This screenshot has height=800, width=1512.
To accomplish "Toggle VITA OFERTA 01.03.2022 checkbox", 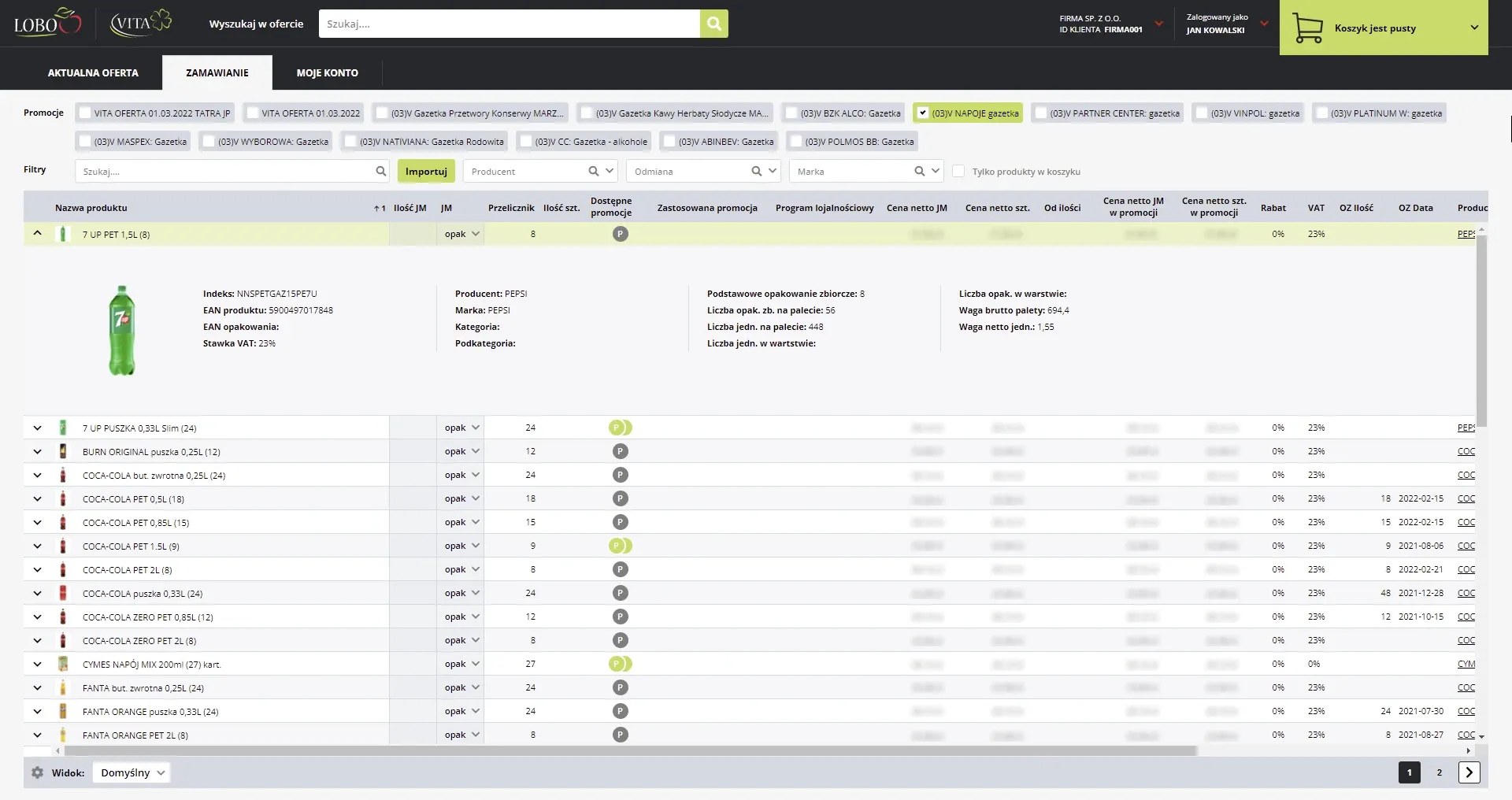I will pyautogui.click(x=253, y=113).
